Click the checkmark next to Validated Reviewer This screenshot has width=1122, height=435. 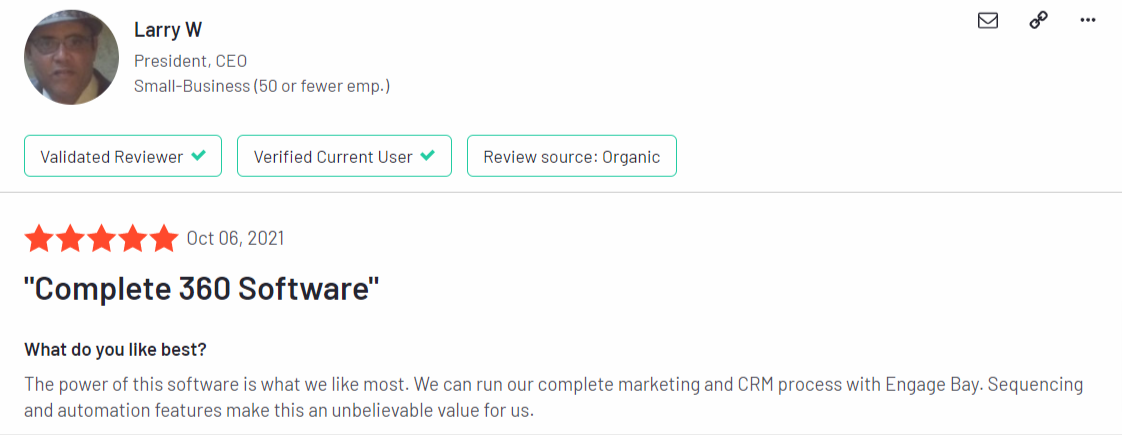pyautogui.click(x=199, y=156)
